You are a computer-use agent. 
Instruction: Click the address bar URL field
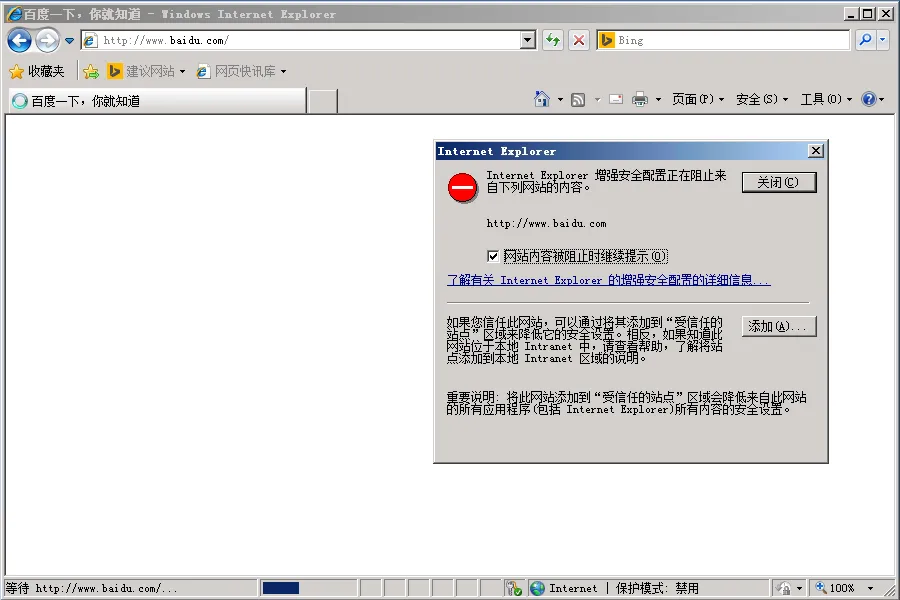pos(300,40)
